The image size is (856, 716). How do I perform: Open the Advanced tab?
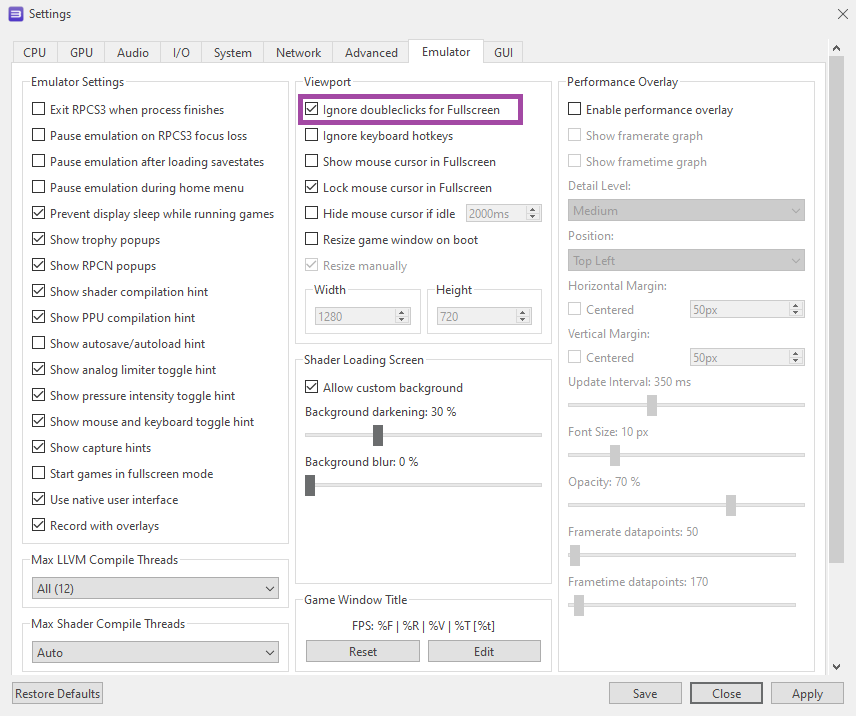[371, 53]
